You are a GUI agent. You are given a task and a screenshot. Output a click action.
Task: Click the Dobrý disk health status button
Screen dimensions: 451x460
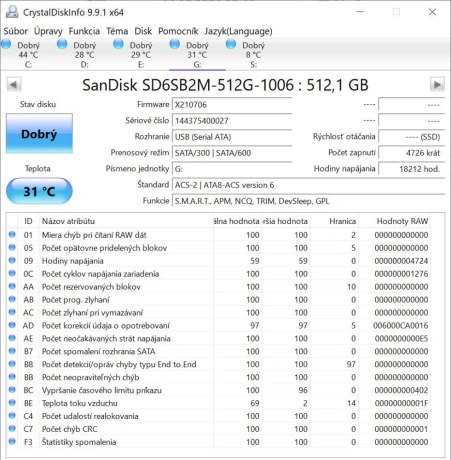click(39, 134)
